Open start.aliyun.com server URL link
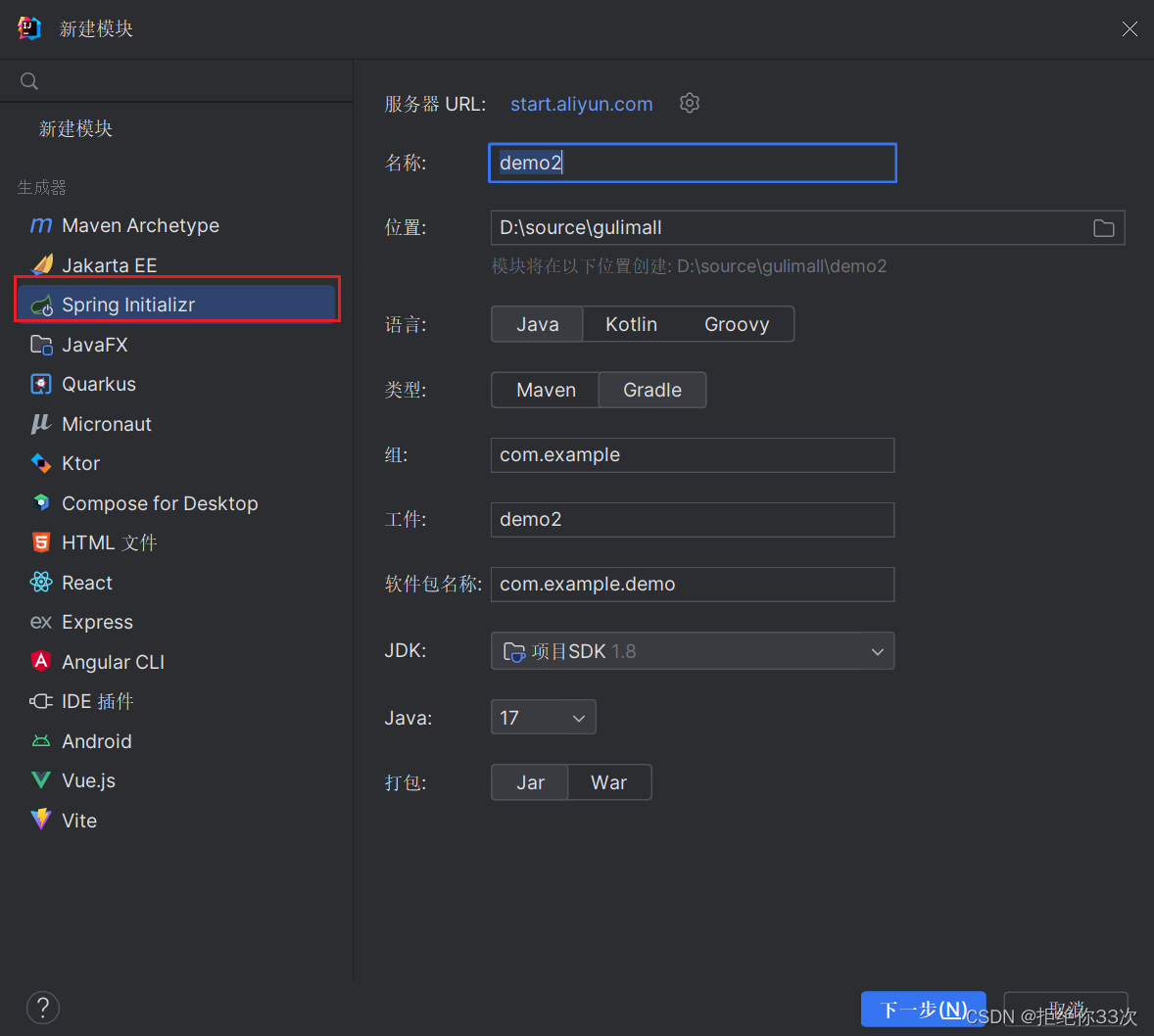The width and height of the screenshot is (1154, 1036). [x=582, y=104]
